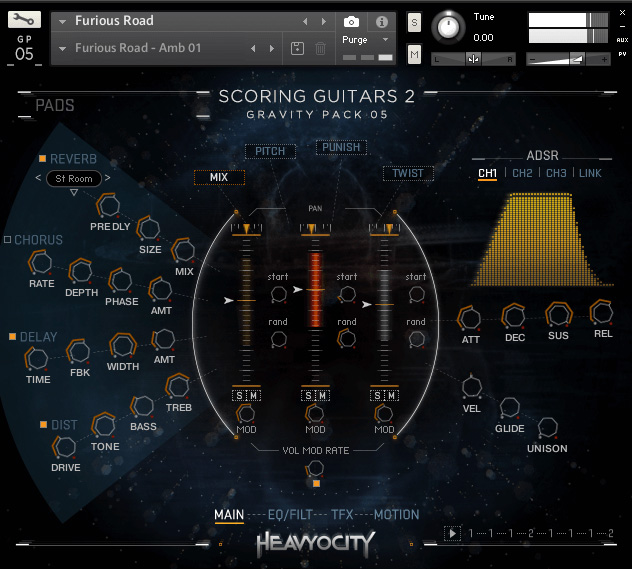Select ADSR LINK tab
Image resolution: width=632 pixels, height=569 pixels.
tap(590, 173)
